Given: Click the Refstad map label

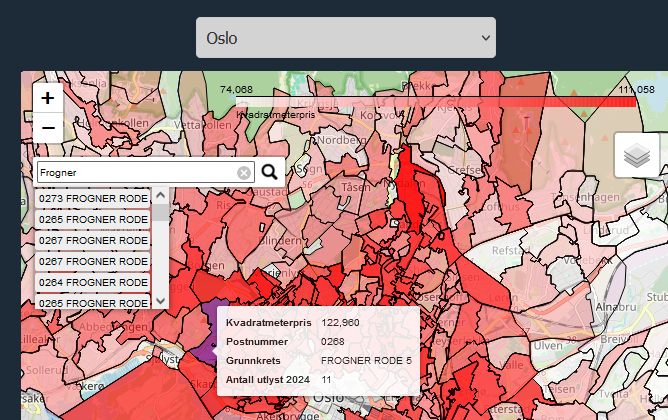Looking at the screenshot, I should pyautogui.click(x=511, y=250).
